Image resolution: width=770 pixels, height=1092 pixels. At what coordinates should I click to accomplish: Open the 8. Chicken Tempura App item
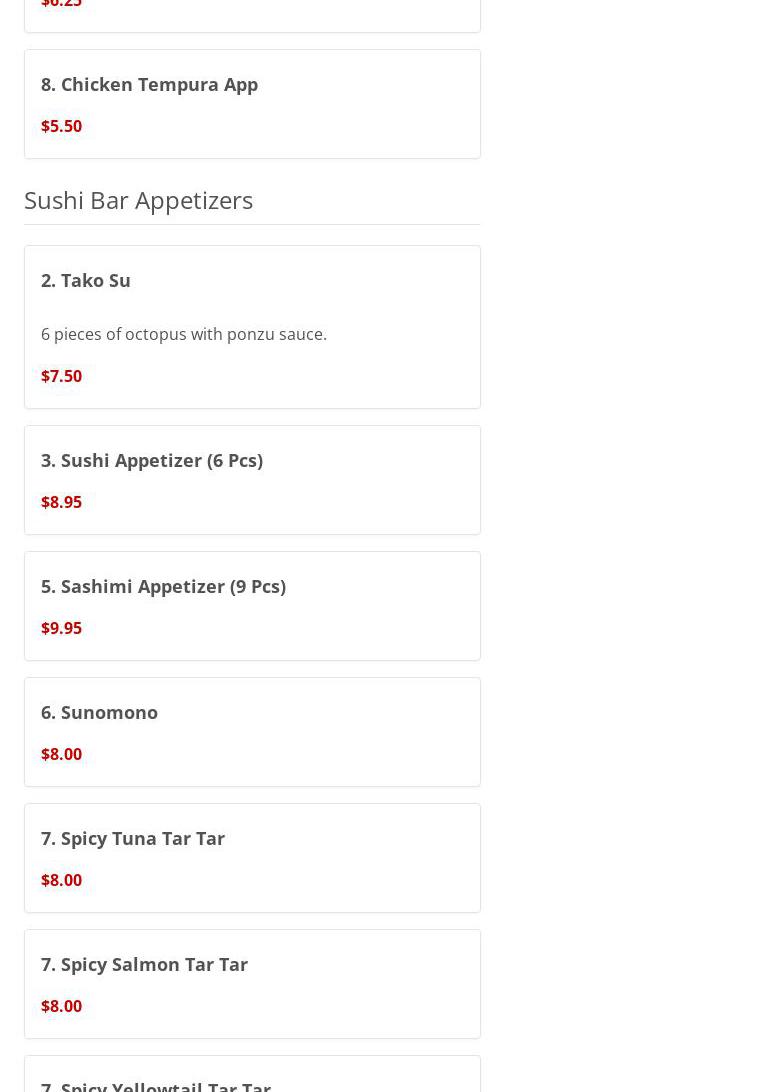(x=149, y=84)
